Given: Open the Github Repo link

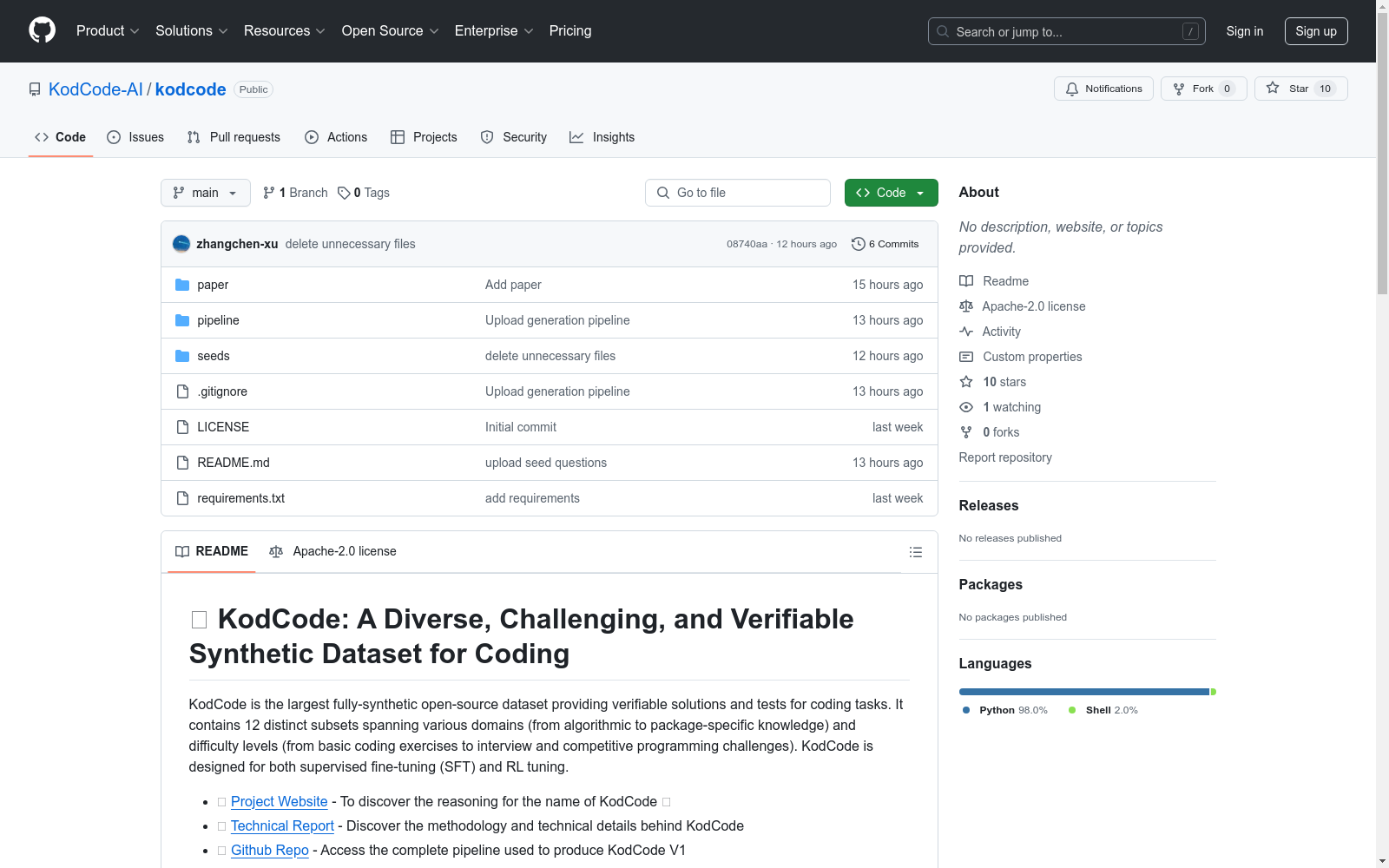Looking at the screenshot, I should tap(270, 851).
